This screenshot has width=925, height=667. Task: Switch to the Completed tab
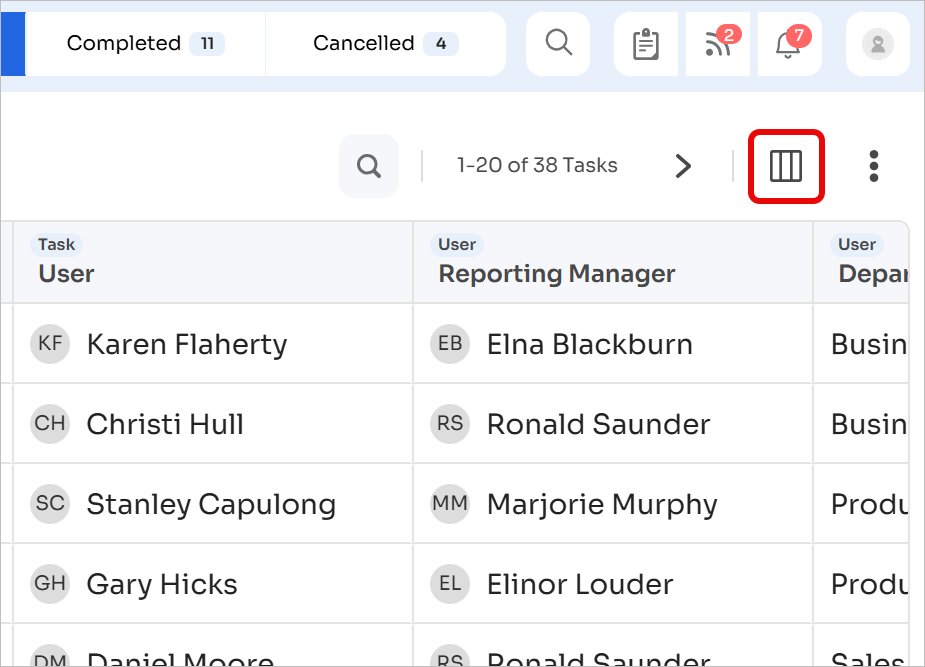(146, 44)
